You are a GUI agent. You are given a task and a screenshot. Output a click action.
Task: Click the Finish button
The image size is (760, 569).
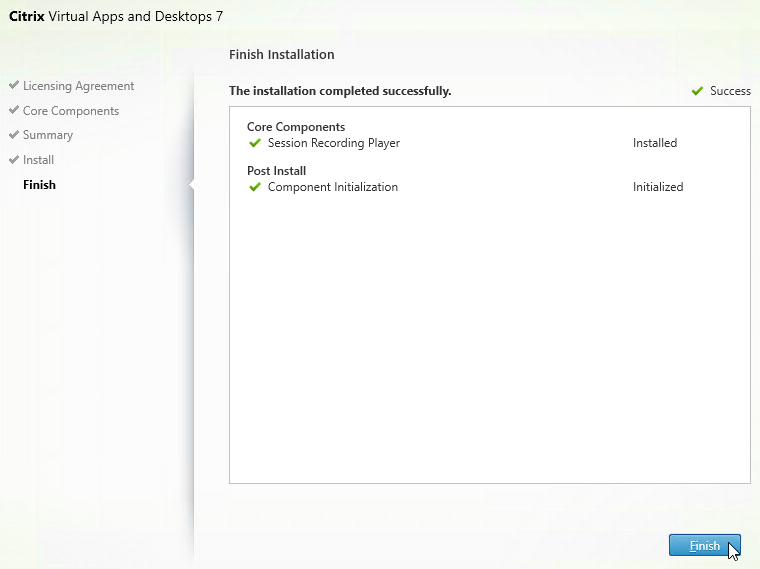(704, 546)
